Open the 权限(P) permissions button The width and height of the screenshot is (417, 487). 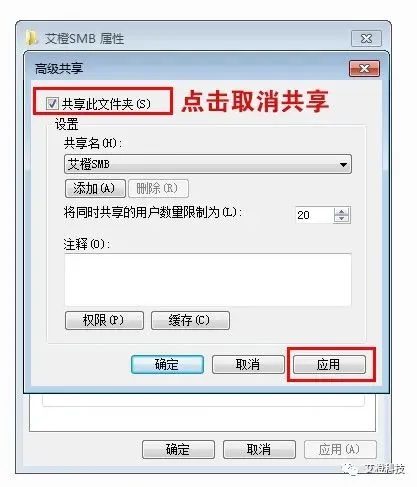[104, 320]
